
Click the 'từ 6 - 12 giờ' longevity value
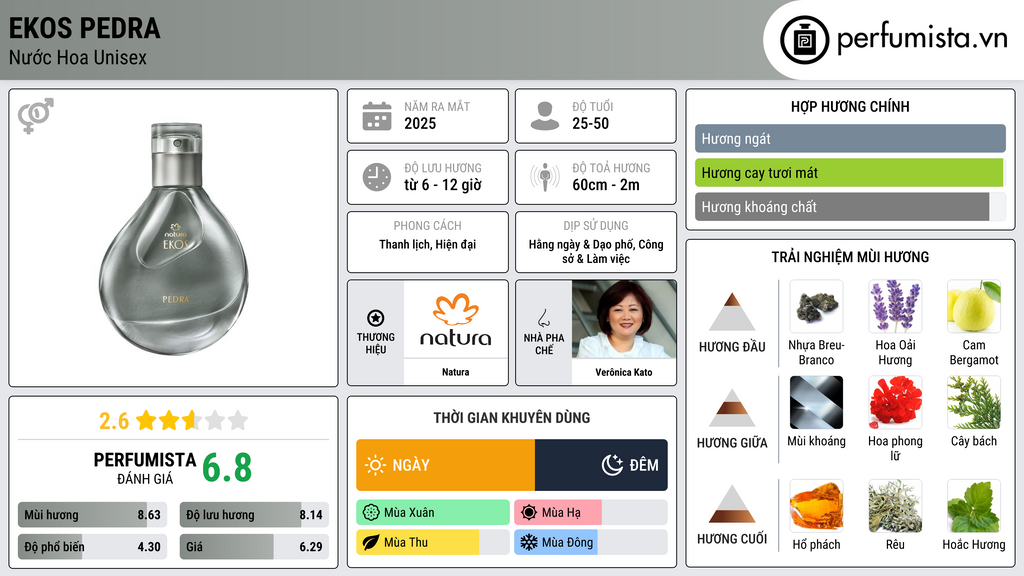(x=443, y=185)
